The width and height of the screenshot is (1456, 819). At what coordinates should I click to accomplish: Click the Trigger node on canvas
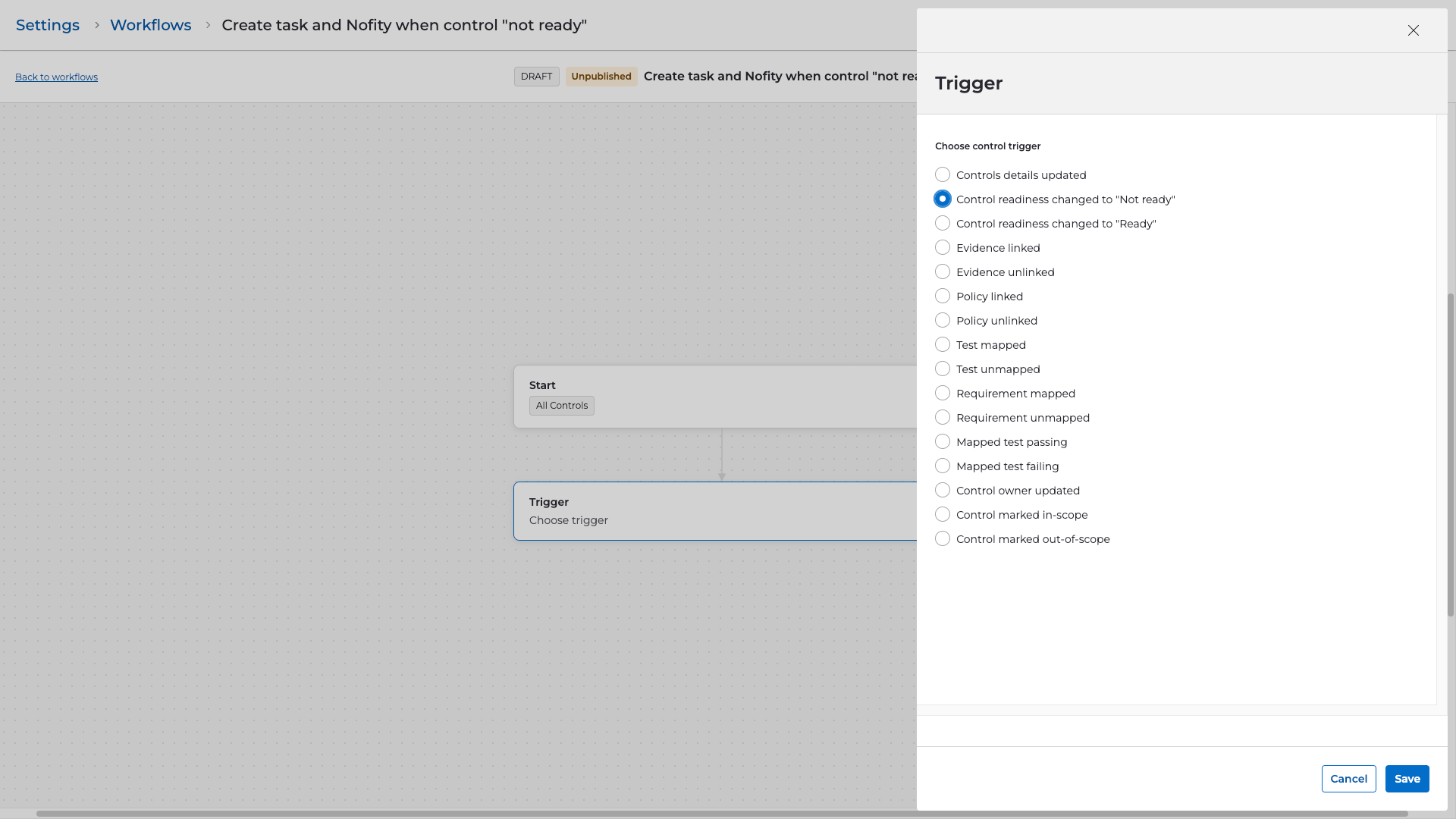coord(713,511)
